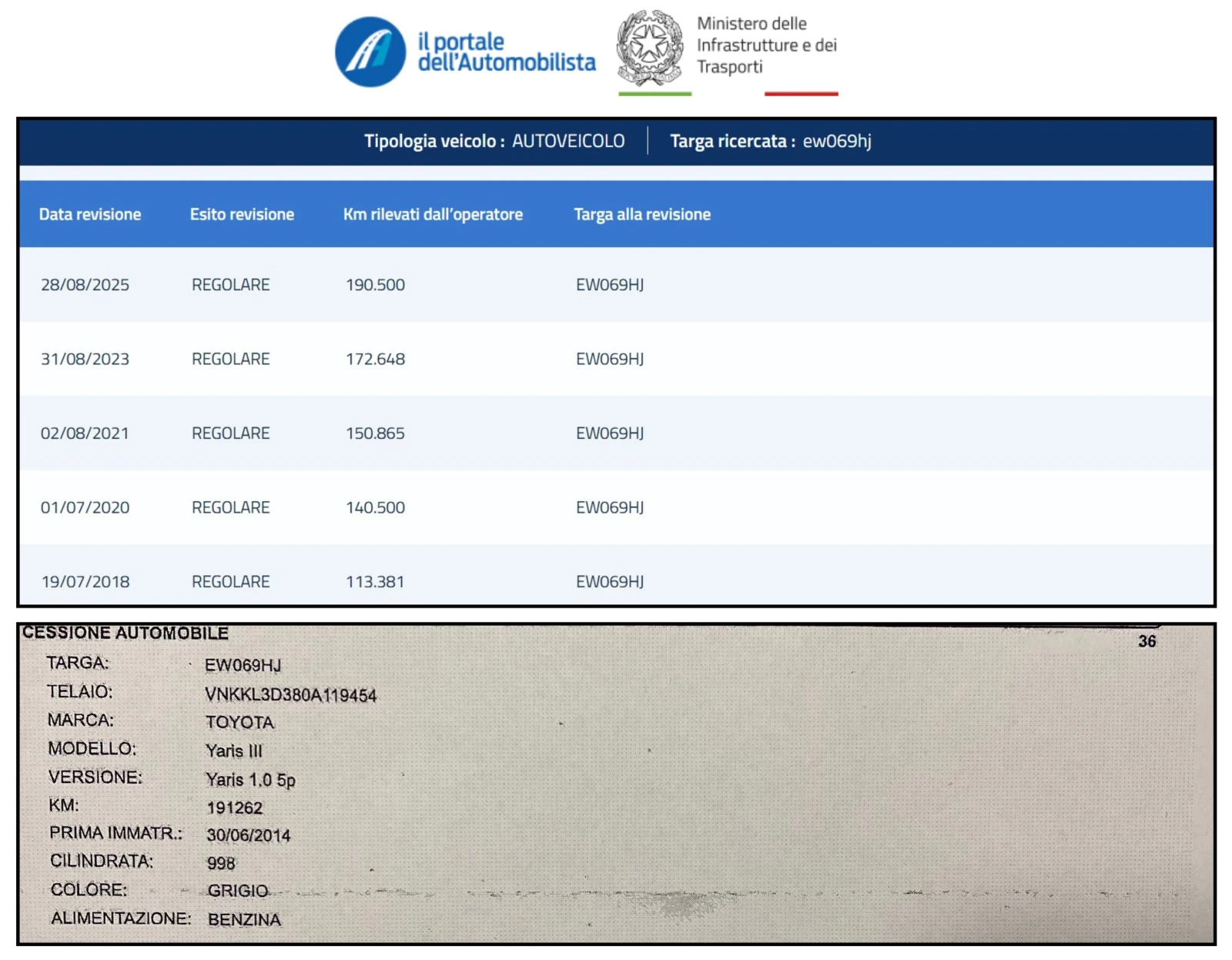Viewport: 1232px width, 960px height.
Task: Click the page number 36 on the scan
Action: pos(1147,641)
